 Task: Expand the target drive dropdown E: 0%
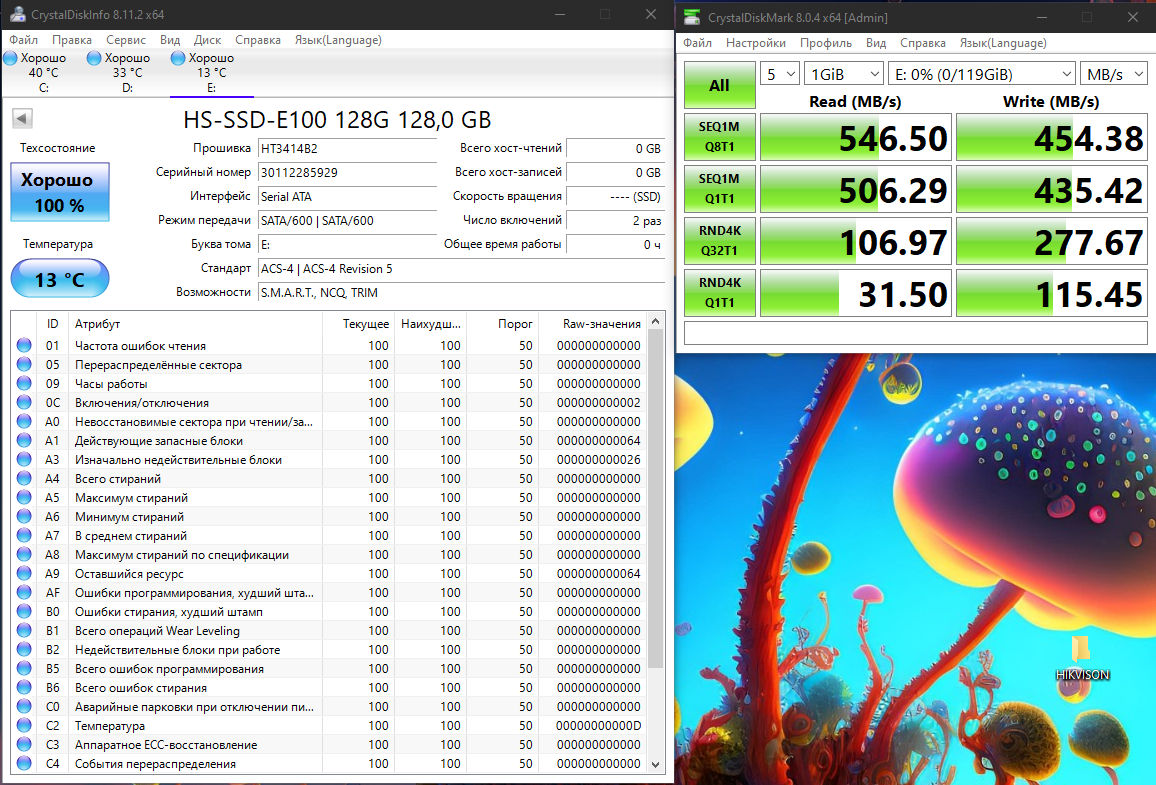pyautogui.click(x=980, y=74)
